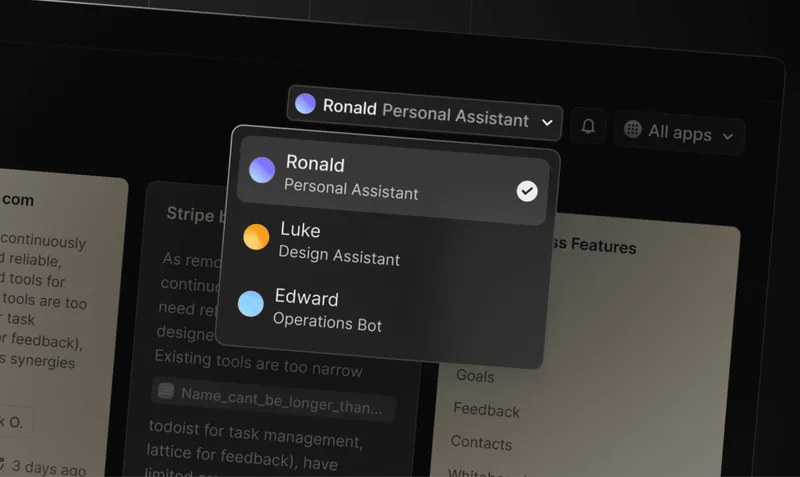Click the All apps grid icon
The width and height of the screenshot is (800, 477).
[633, 129]
